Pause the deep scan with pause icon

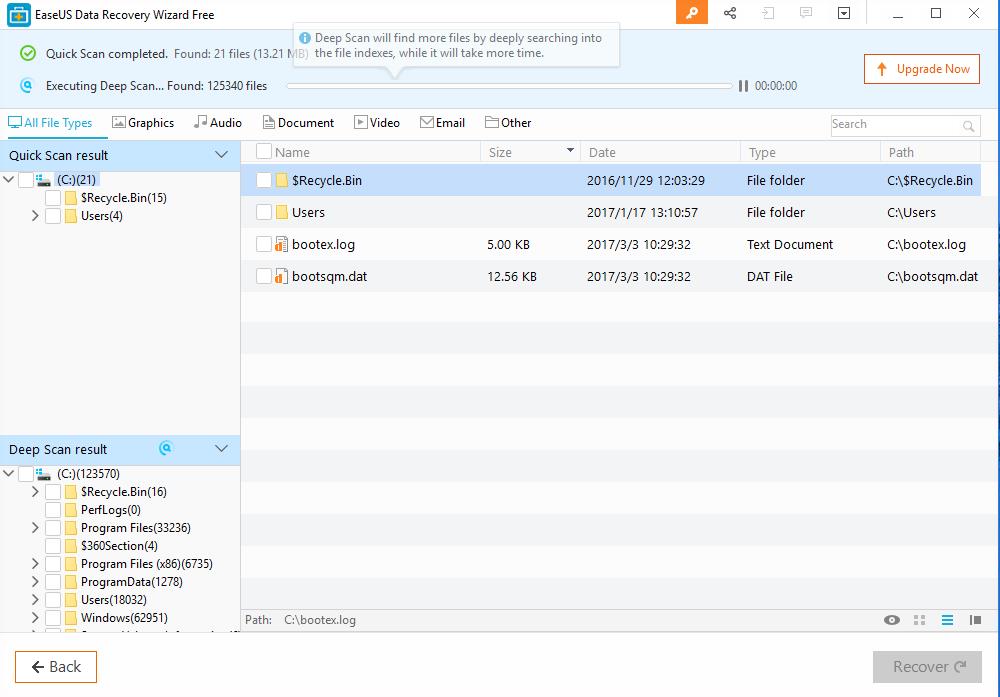(743, 86)
